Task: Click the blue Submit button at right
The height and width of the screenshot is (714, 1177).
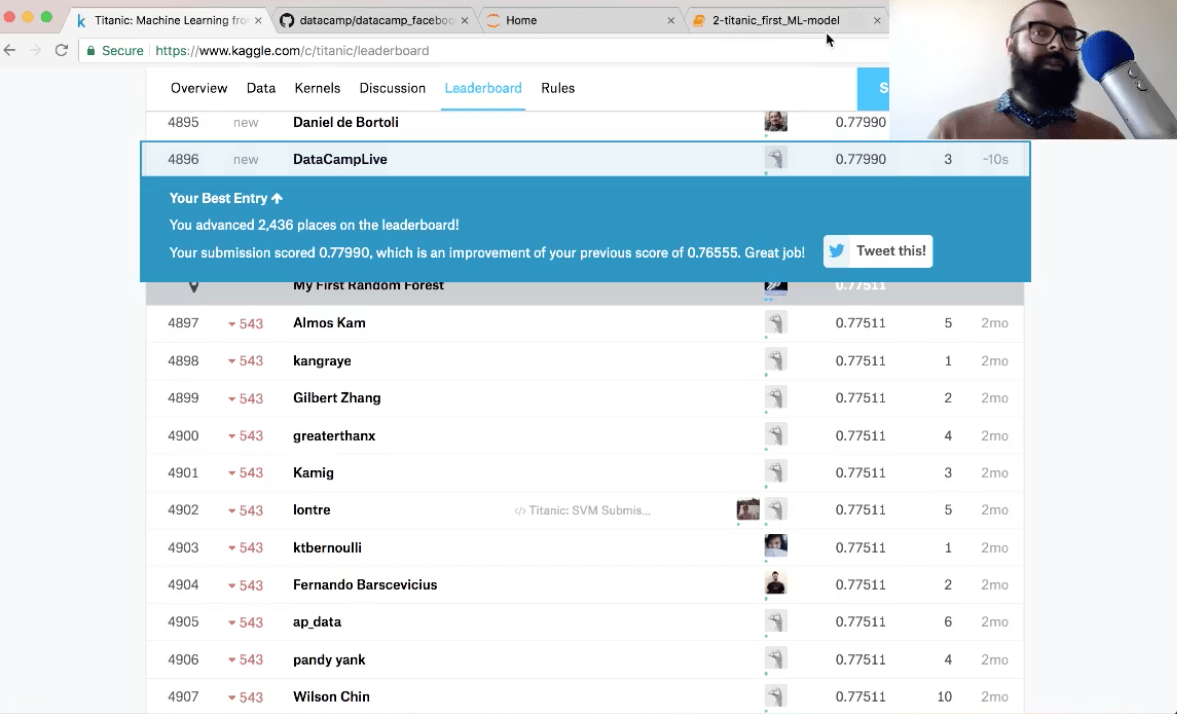Action: coord(873,89)
